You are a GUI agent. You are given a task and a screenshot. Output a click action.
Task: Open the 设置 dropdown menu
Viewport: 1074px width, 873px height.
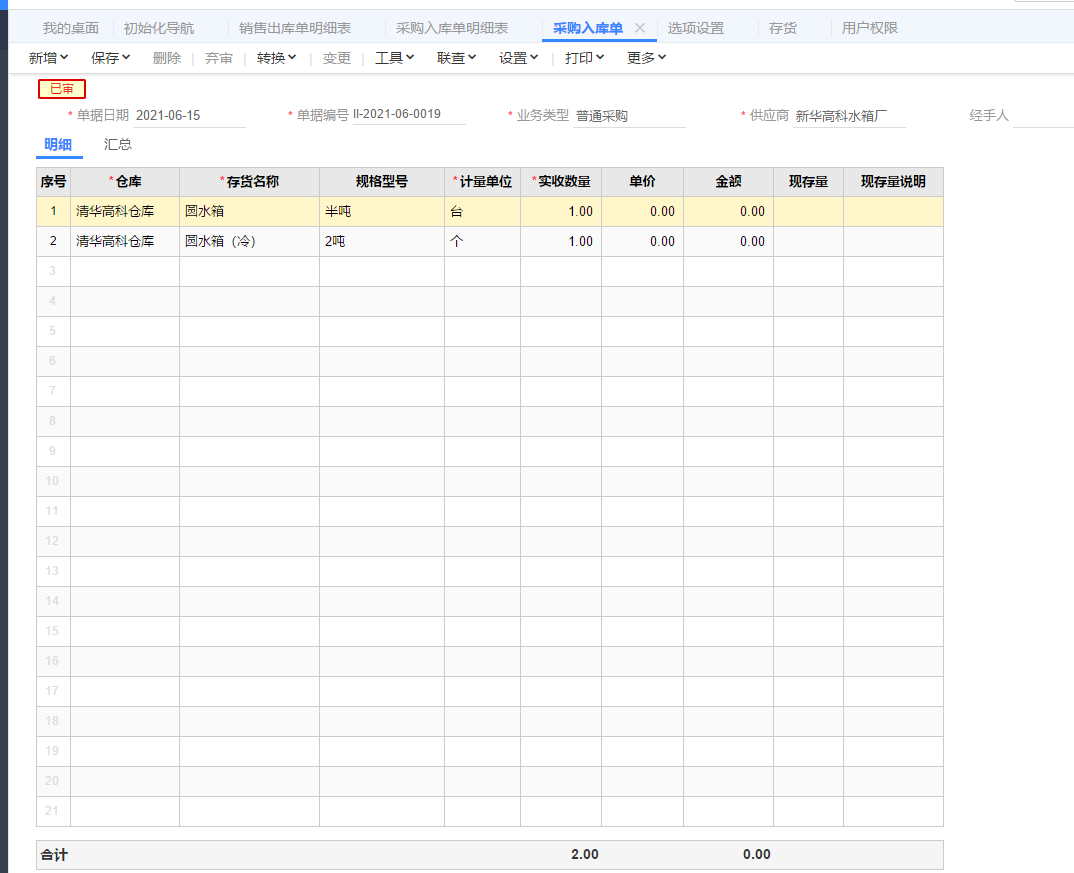coord(519,58)
